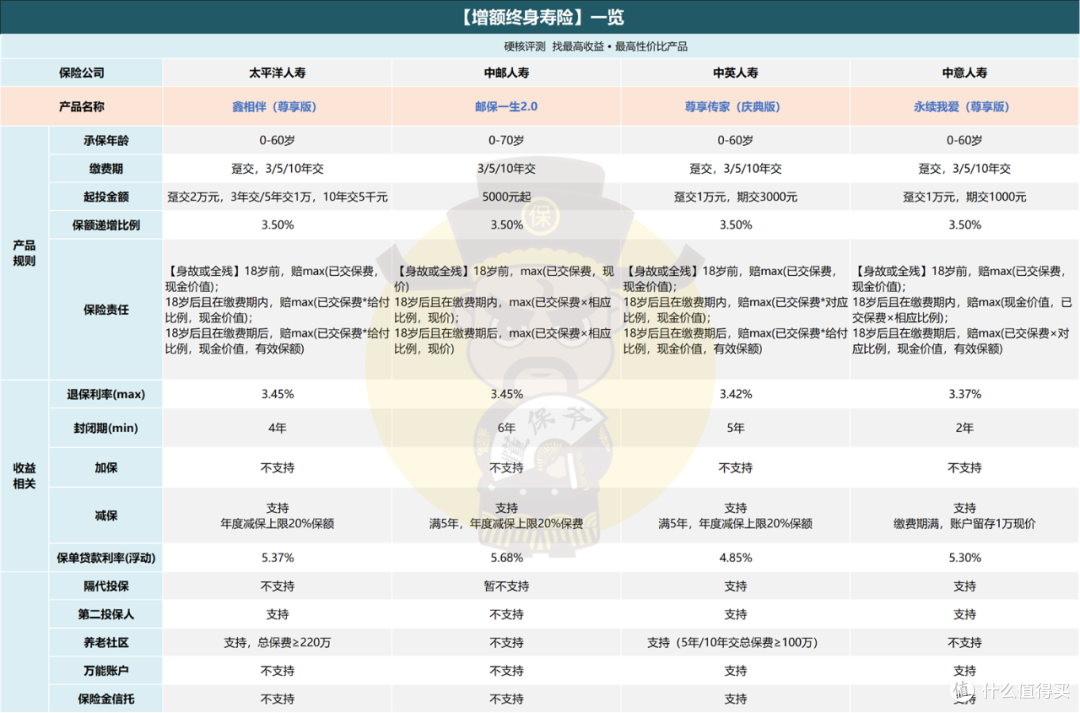Click the 保单贷款利率(浮动) row label
The image size is (1080, 713).
tap(106, 558)
